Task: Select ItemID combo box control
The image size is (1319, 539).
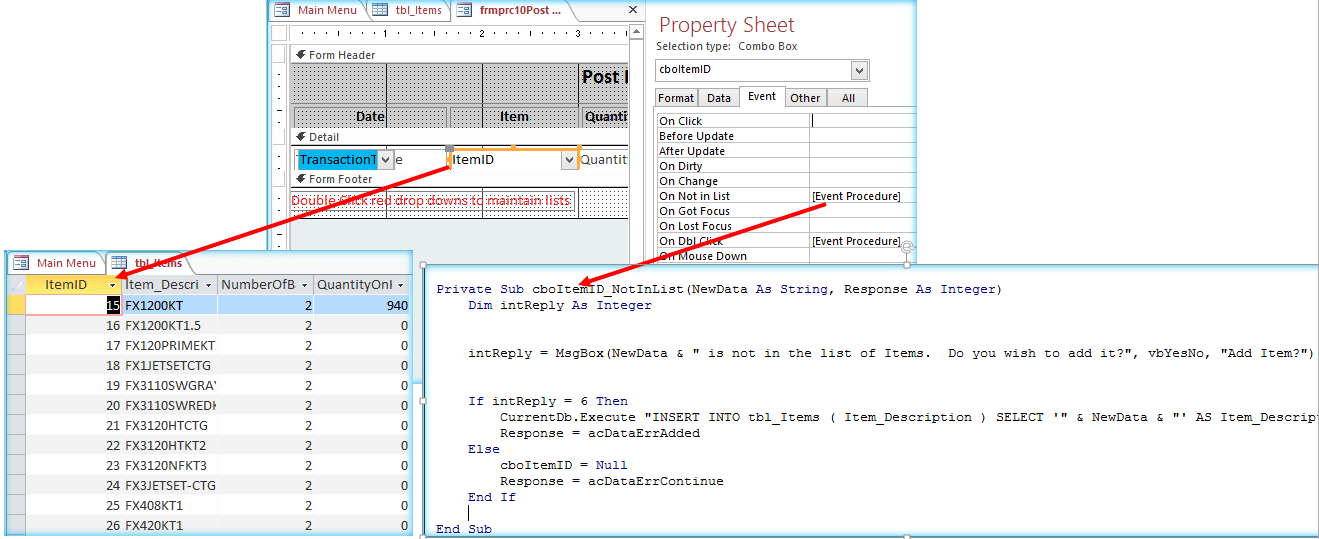Action: tap(514, 159)
